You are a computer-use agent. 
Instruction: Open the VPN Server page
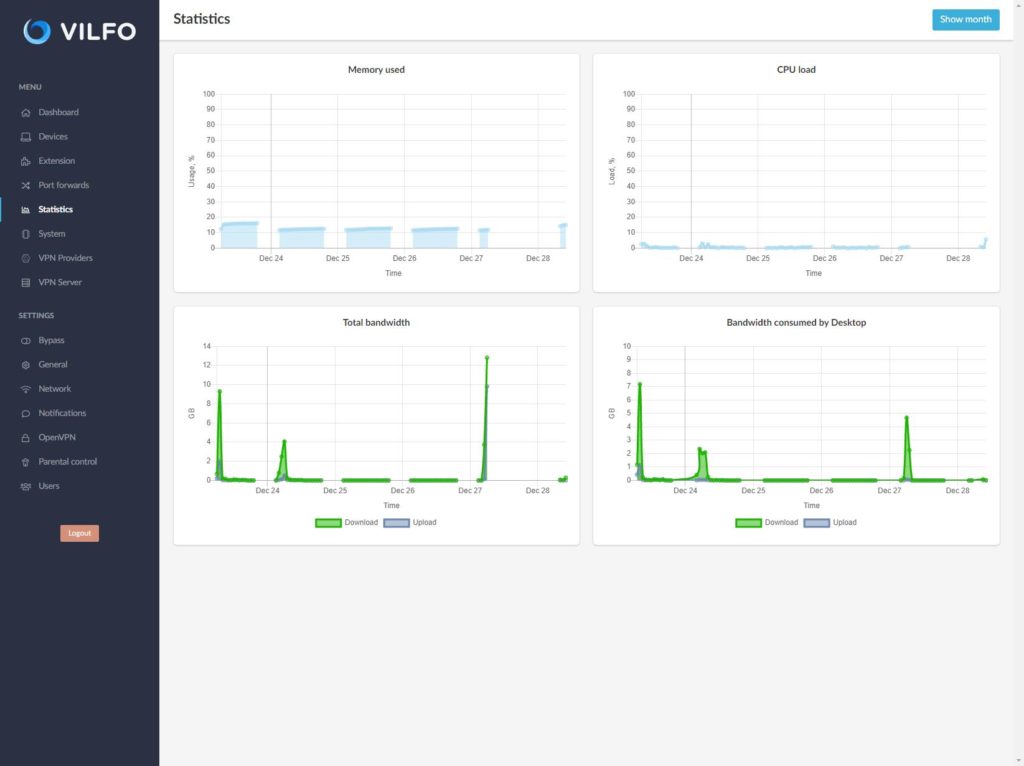[x=60, y=282]
